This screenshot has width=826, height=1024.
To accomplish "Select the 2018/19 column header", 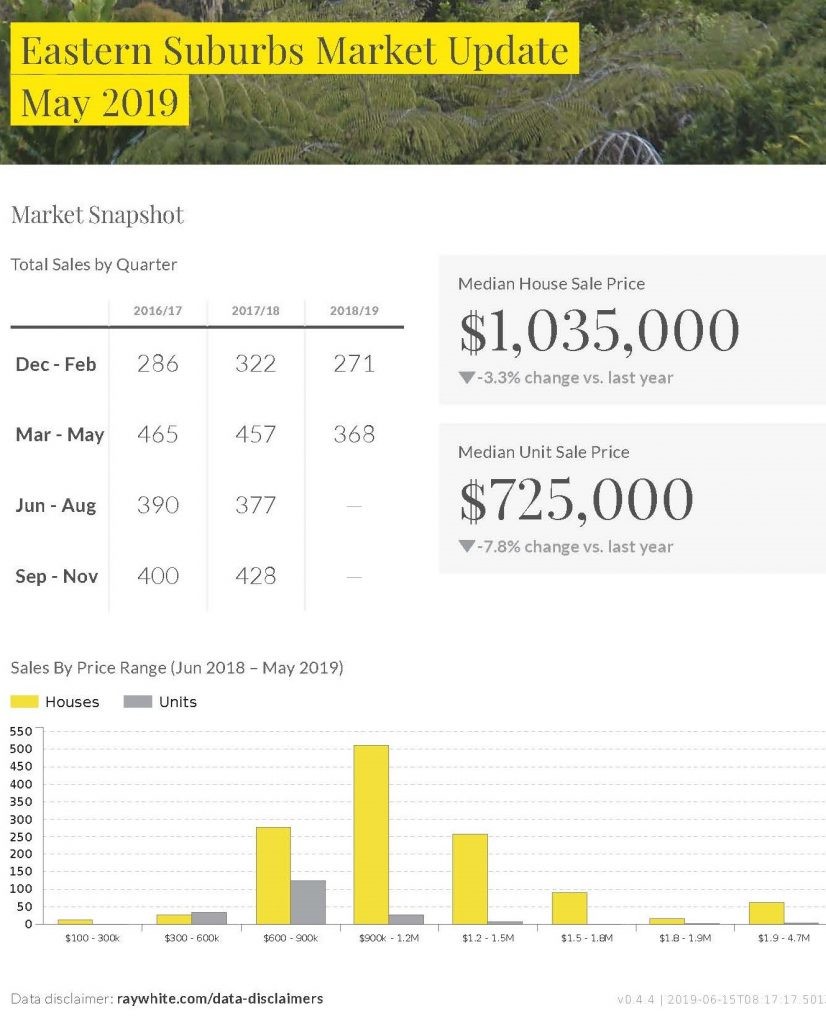I will click(x=354, y=311).
